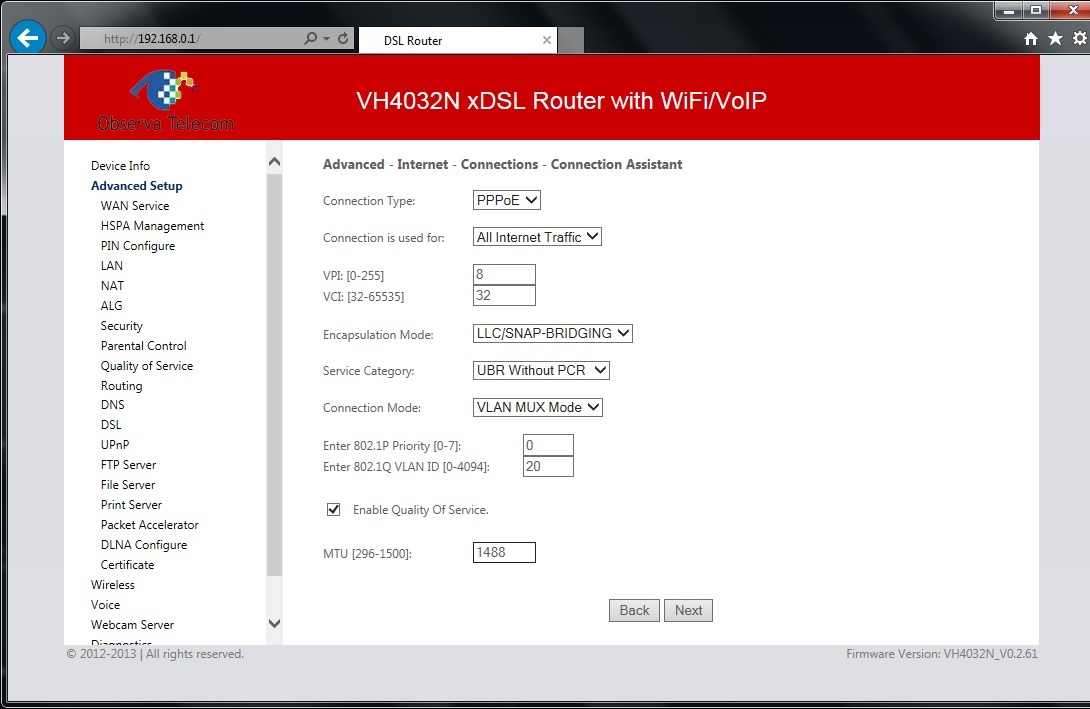Click sidebar scrollbar up arrow
This screenshot has height=709, width=1090.
click(x=275, y=162)
